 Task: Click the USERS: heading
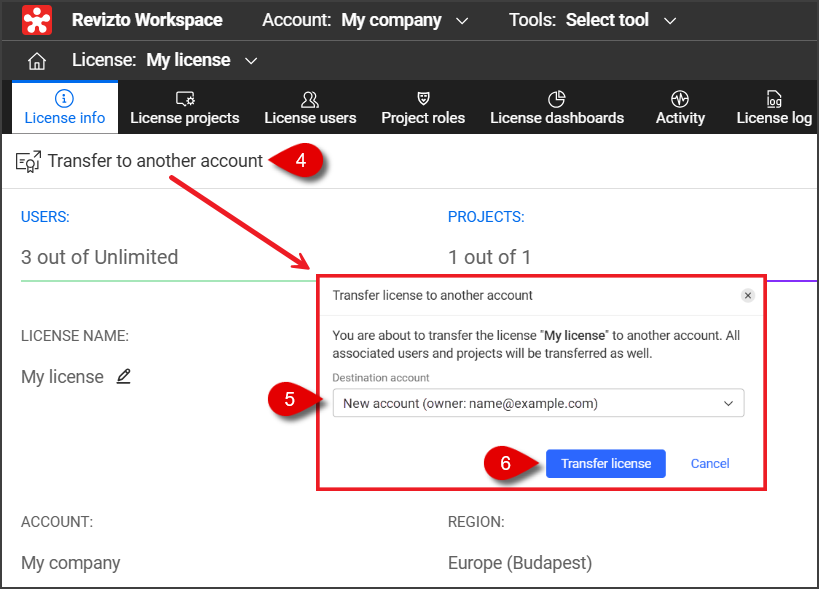point(45,217)
